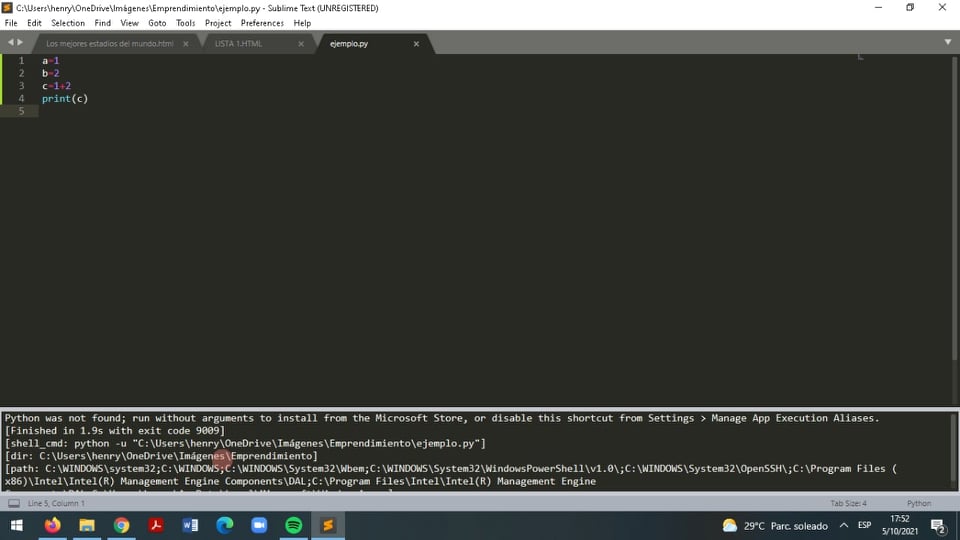Open Tab Size: 4 indentation menu

tap(848, 503)
